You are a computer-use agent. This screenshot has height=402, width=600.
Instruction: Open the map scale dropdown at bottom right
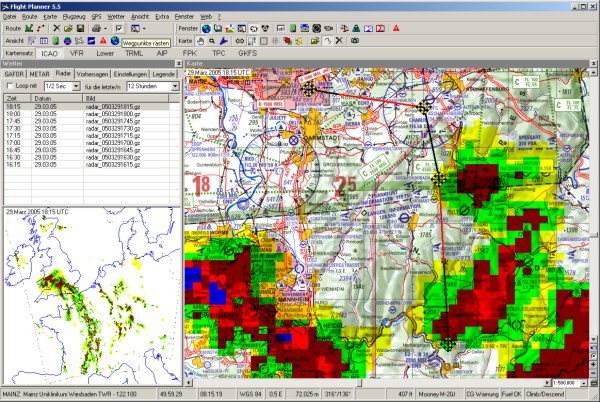tap(584, 383)
